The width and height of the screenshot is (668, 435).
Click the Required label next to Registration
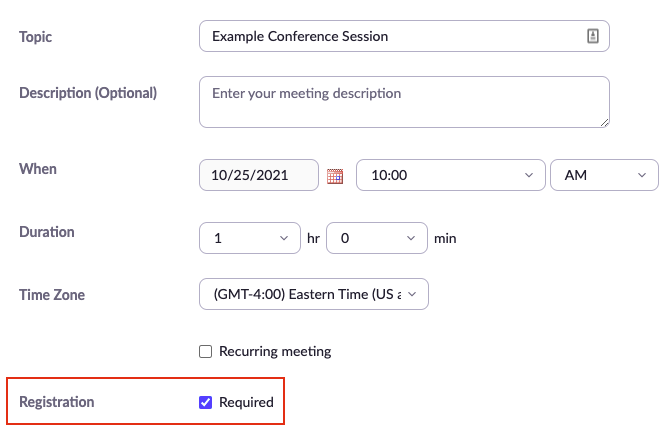246,402
